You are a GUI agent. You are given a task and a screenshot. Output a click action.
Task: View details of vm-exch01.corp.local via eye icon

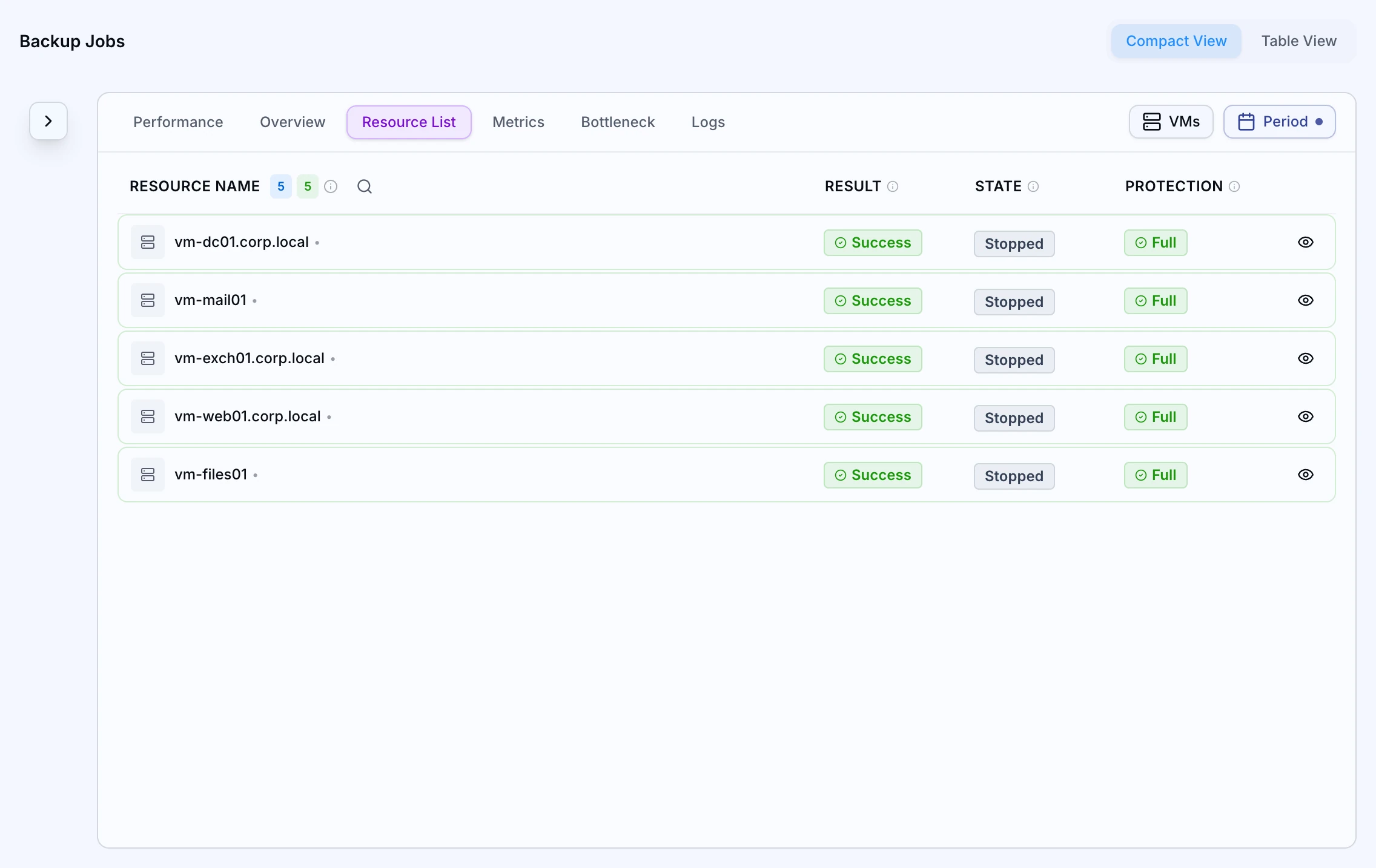[x=1306, y=358]
